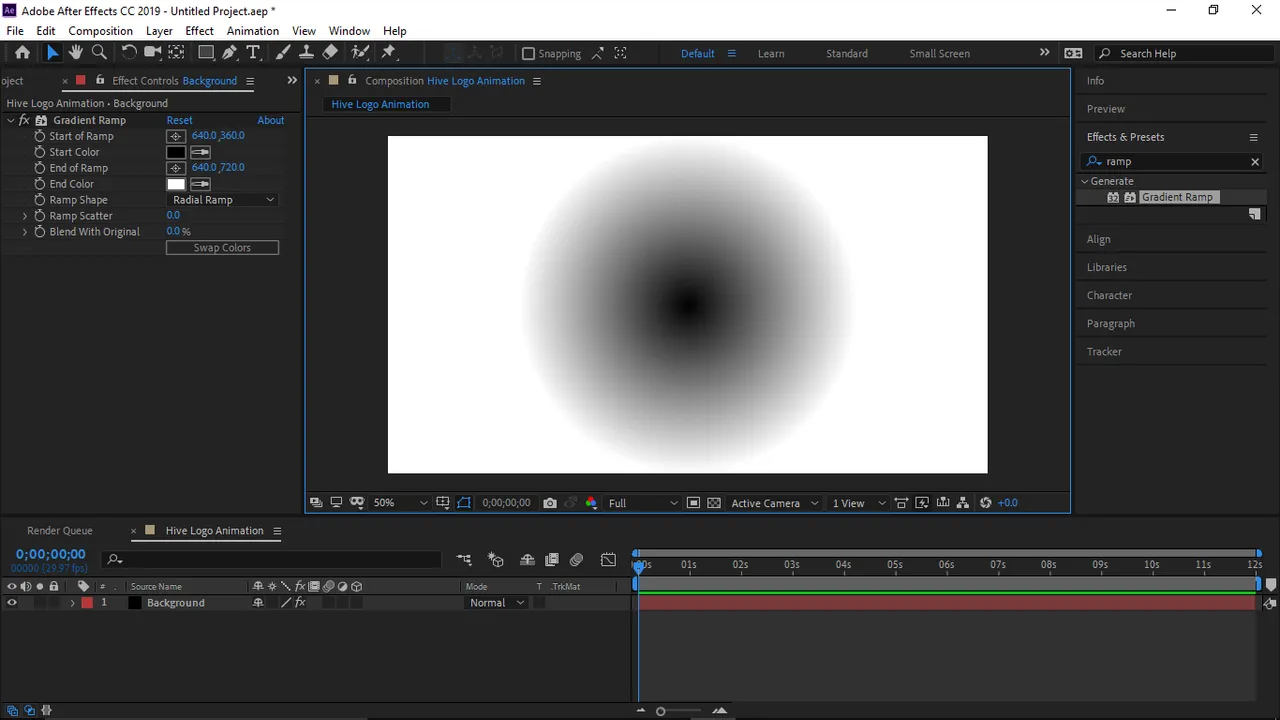Open the Full resolution dropdown
The height and width of the screenshot is (720, 1280).
pyautogui.click(x=643, y=503)
